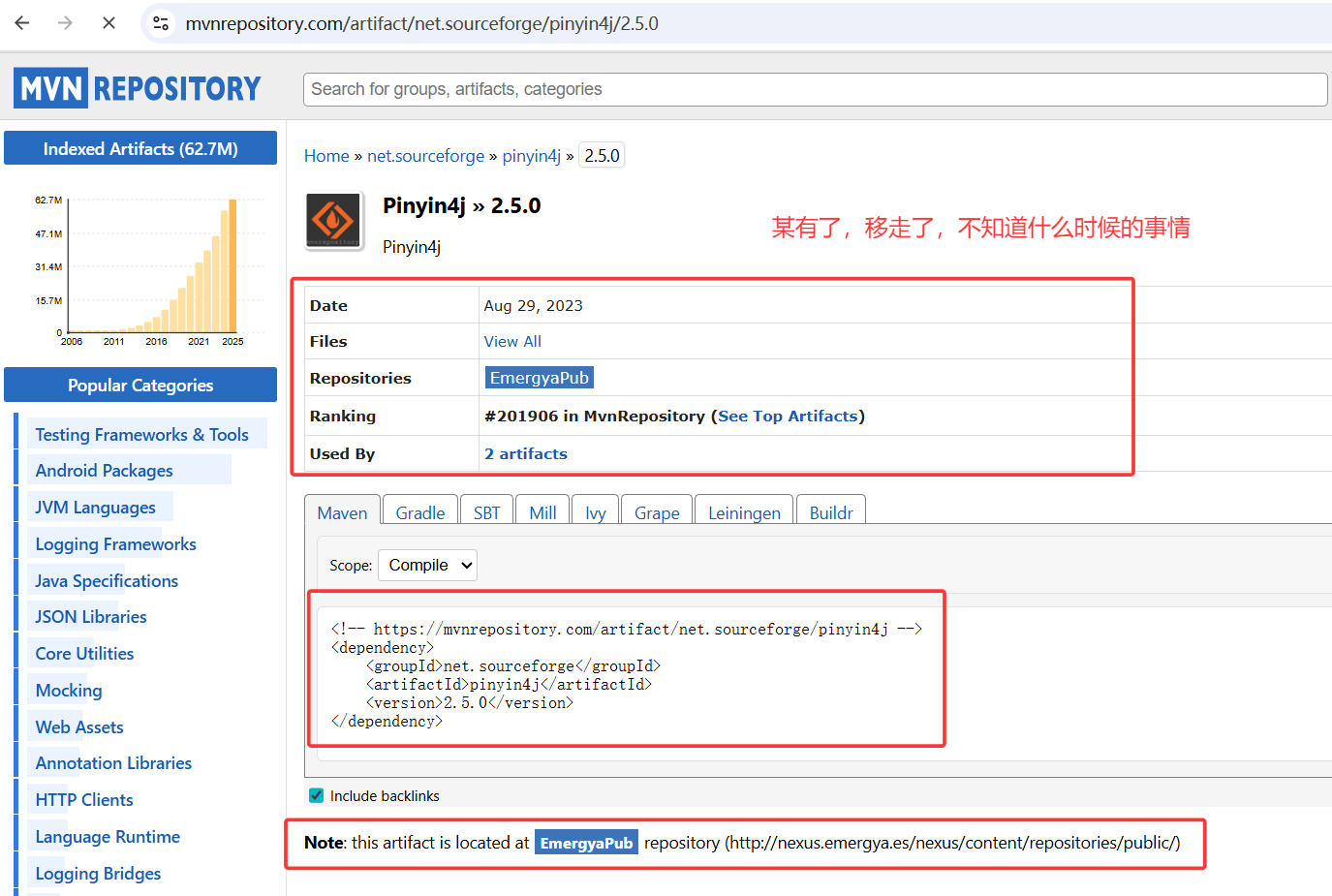Open the Web Assets category
The height and width of the screenshot is (896, 1332).
pos(79,727)
